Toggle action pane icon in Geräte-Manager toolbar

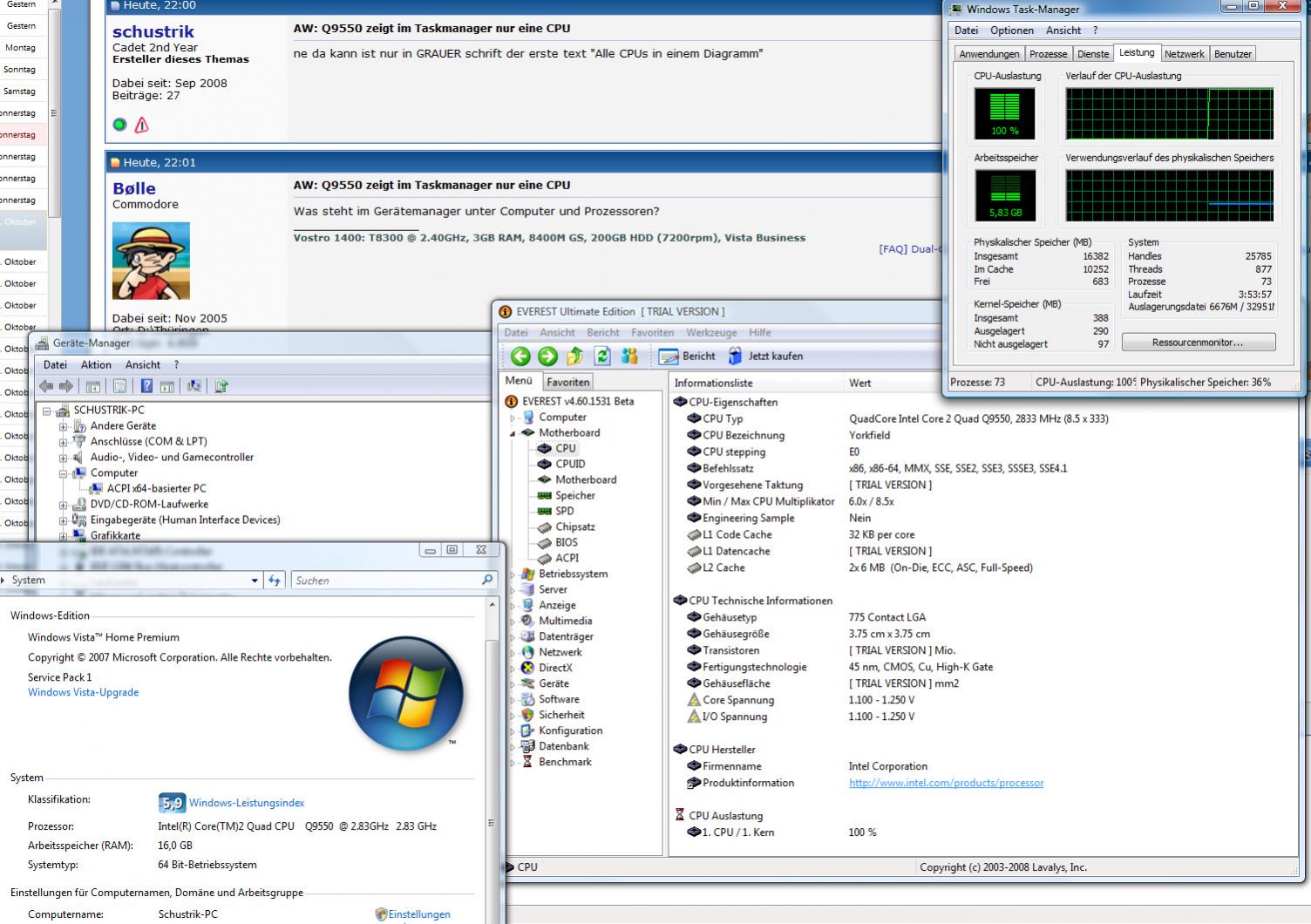166,386
